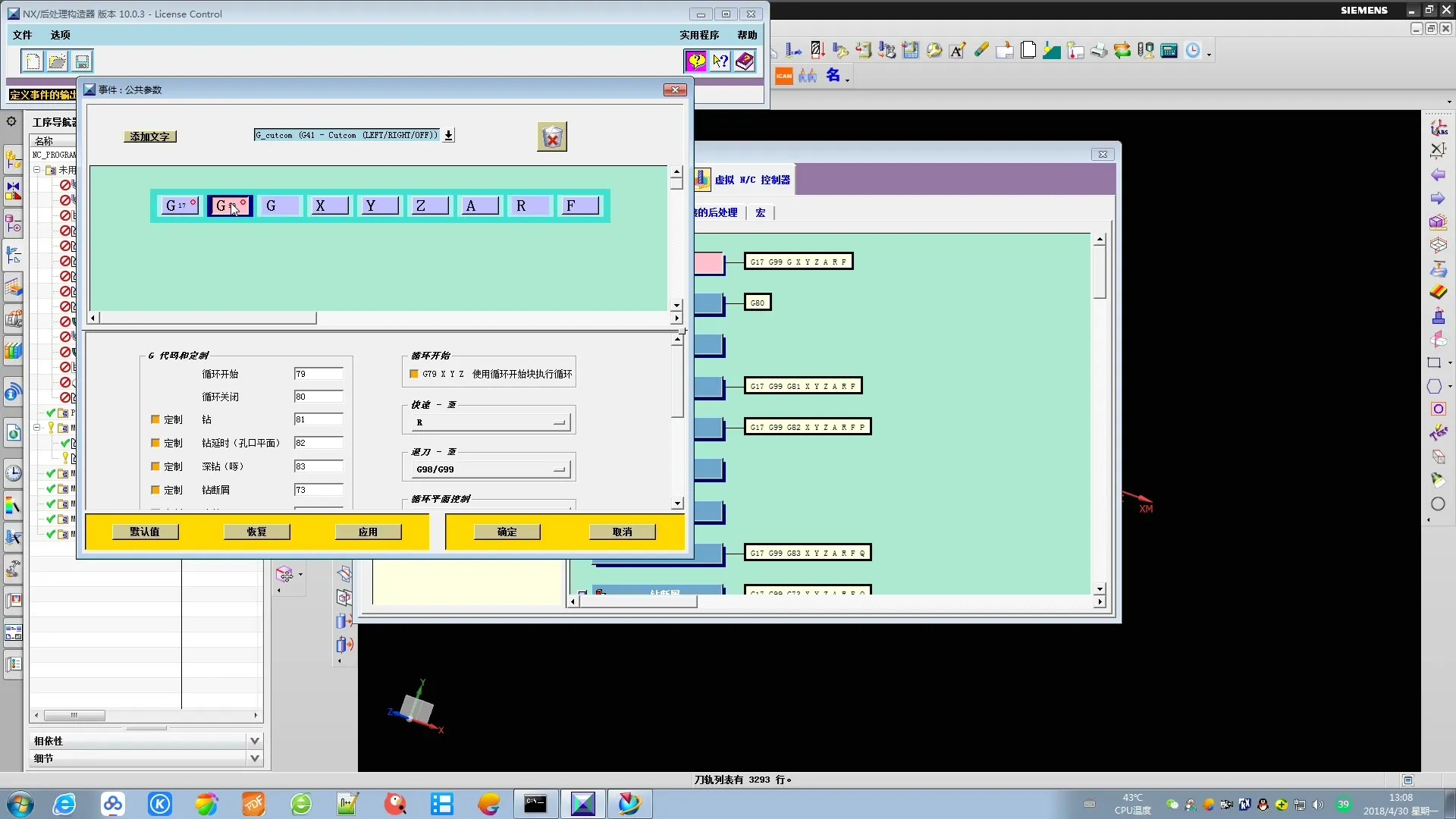The image size is (1456, 819).
Task: Open the 实用程序 menu
Action: pos(698,35)
